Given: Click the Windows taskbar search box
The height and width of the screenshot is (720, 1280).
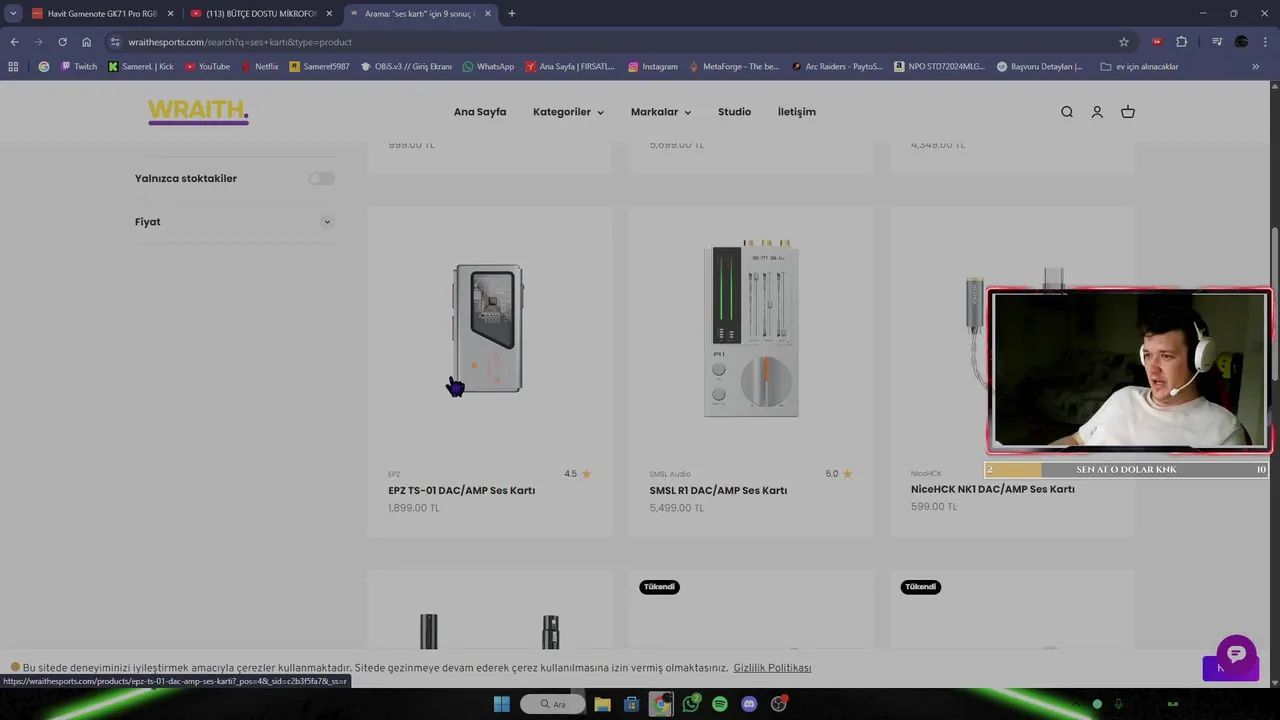Looking at the screenshot, I should click(x=553, y=704).
